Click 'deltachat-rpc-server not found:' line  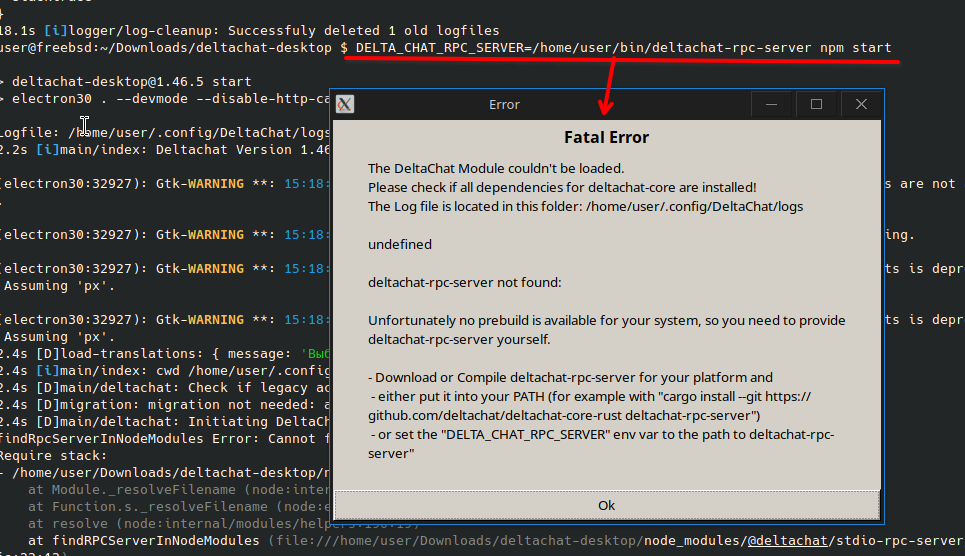point(465,283)
